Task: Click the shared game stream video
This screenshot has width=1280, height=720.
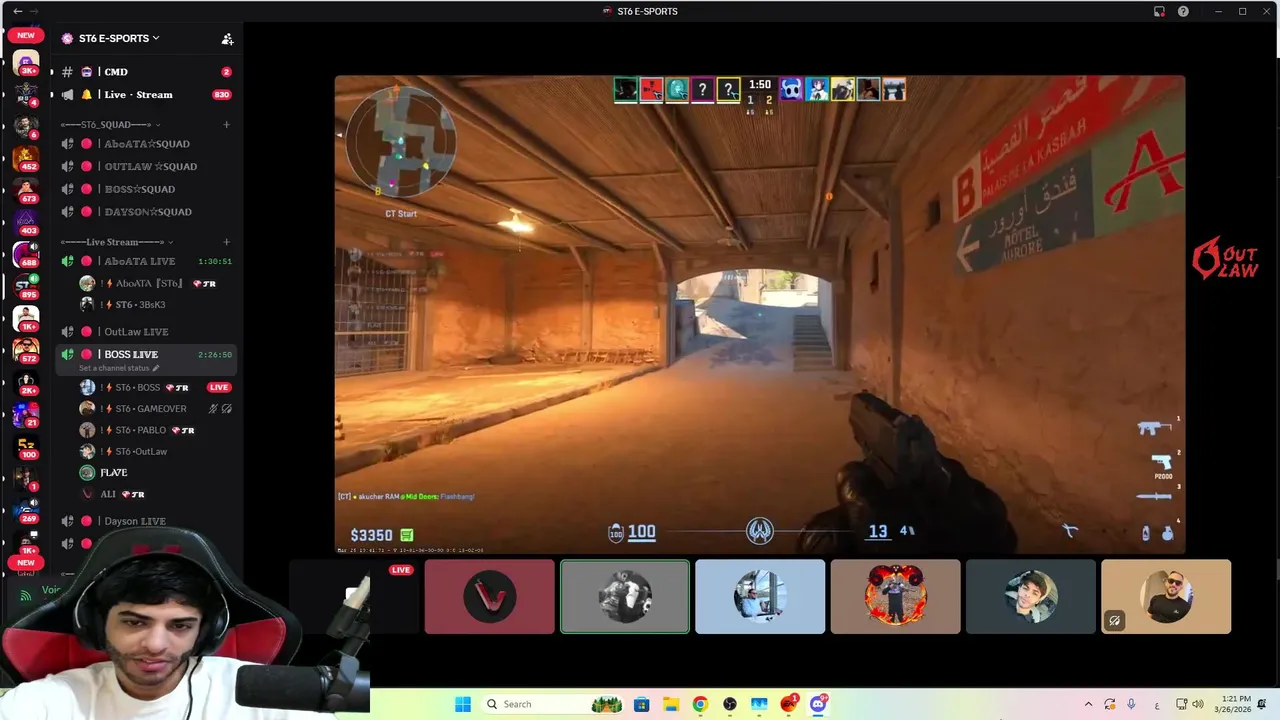Action: [760, 314]
